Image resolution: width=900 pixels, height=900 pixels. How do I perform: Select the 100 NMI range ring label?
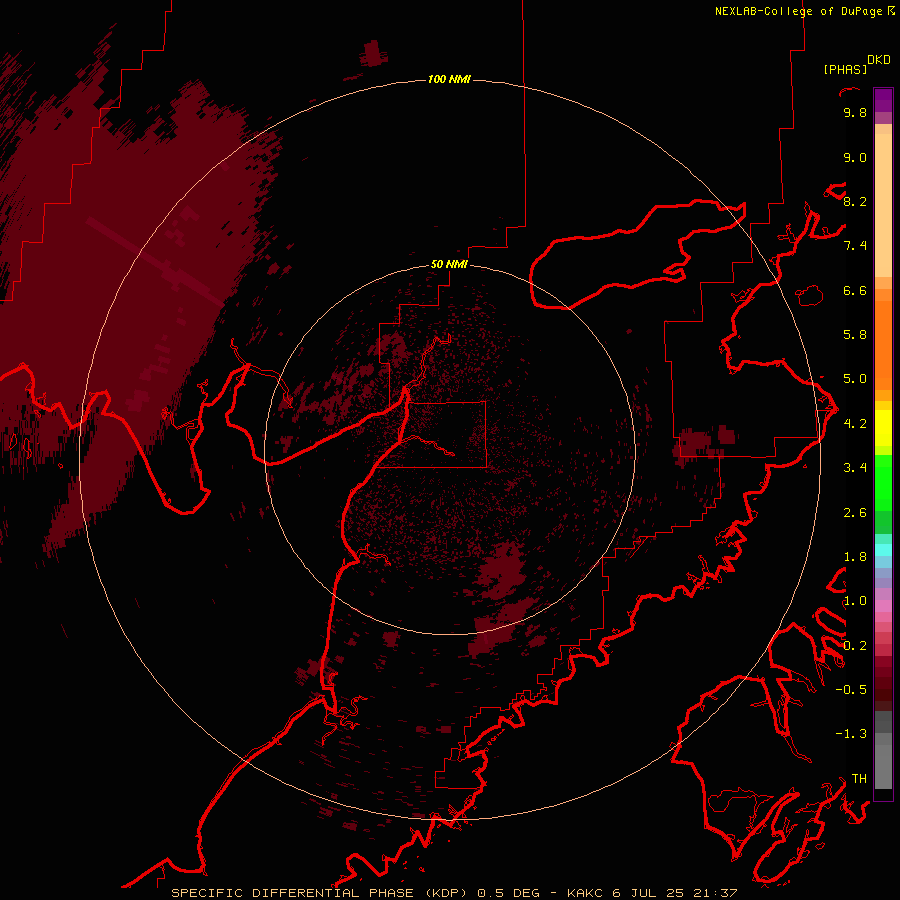click(x=449, y=79)
